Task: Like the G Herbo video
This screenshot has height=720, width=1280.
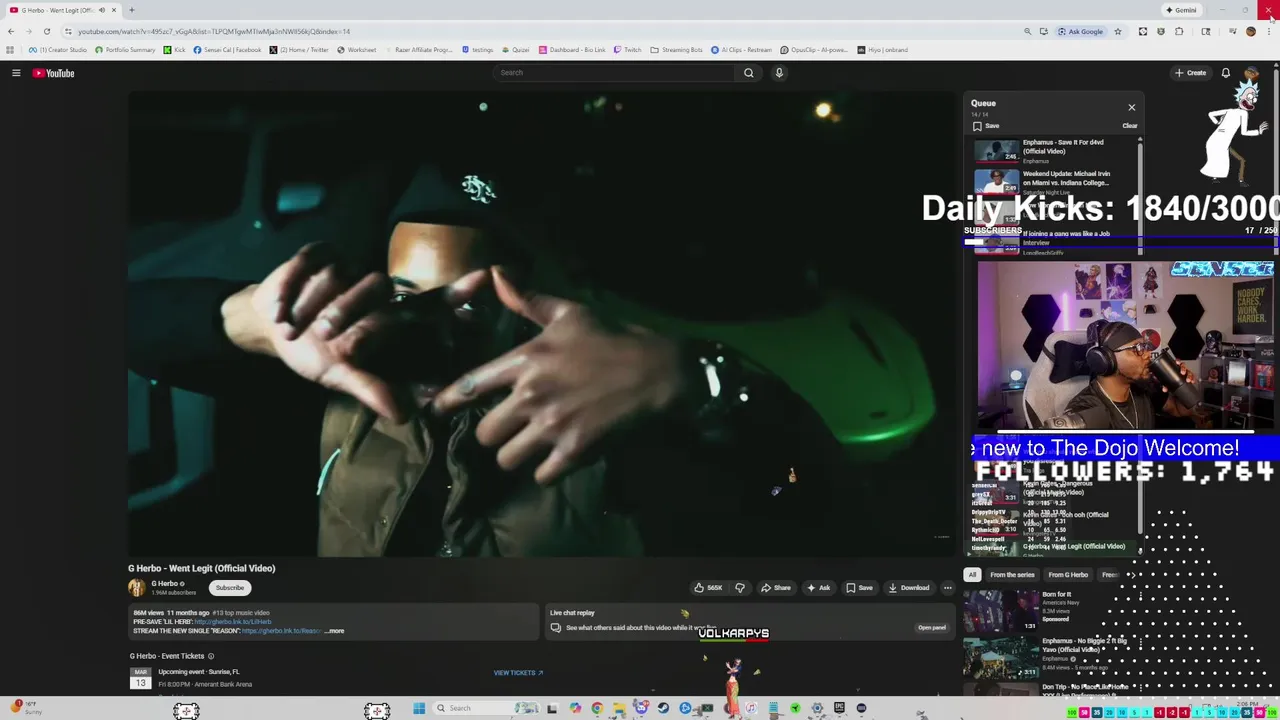Action: 708,588
